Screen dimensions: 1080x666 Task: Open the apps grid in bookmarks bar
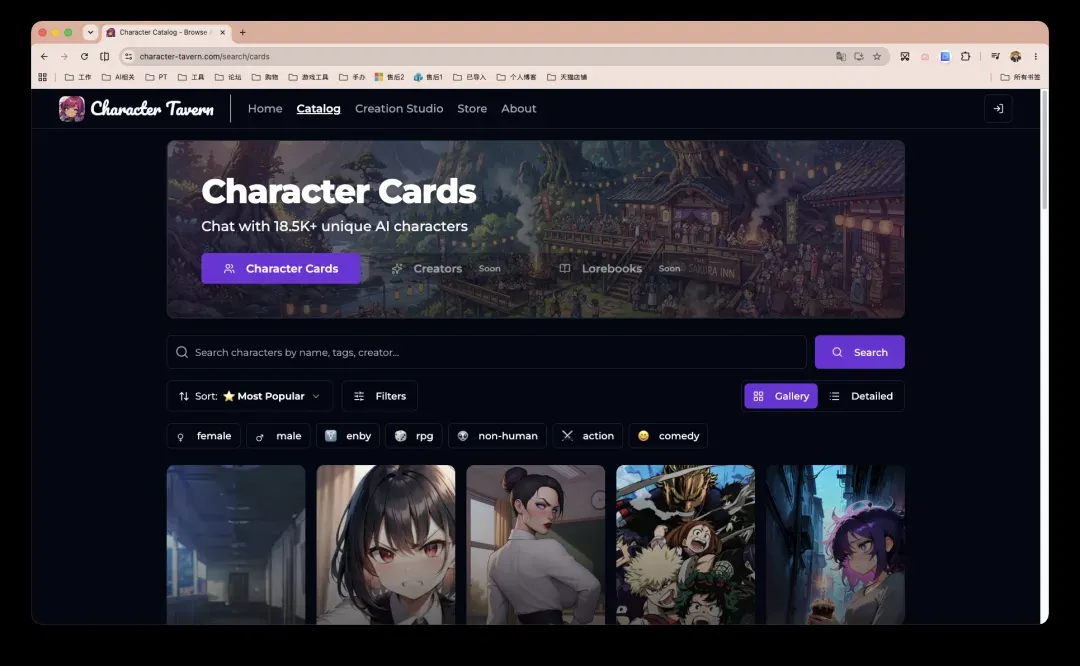(x=43, y=77)
